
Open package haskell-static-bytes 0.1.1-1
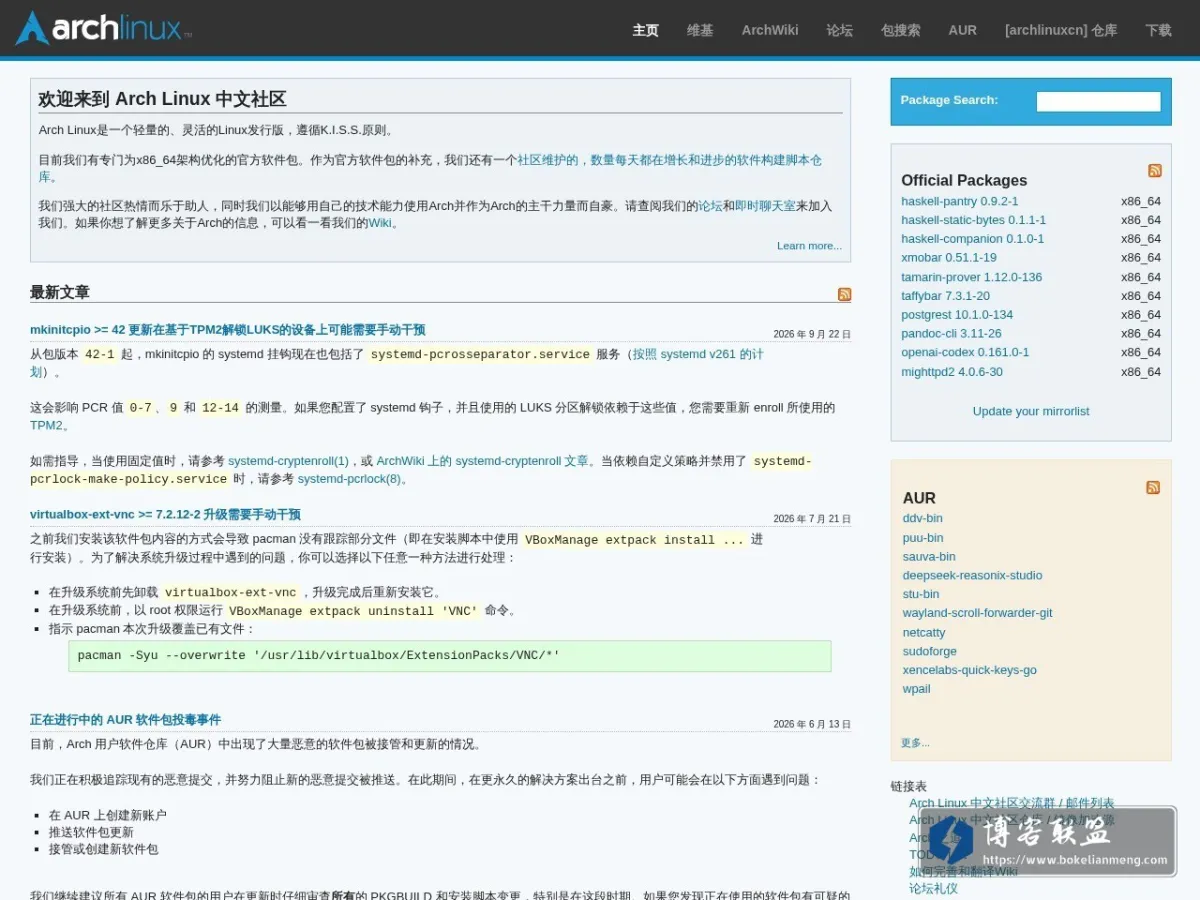[x=973, y=220]
